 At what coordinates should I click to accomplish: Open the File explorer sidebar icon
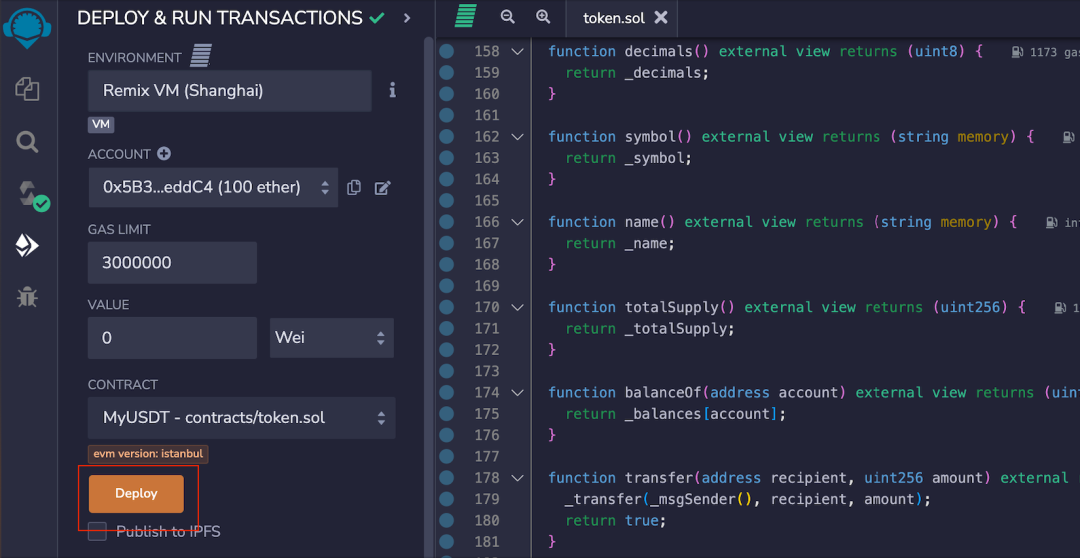click(x=28, y=89)
